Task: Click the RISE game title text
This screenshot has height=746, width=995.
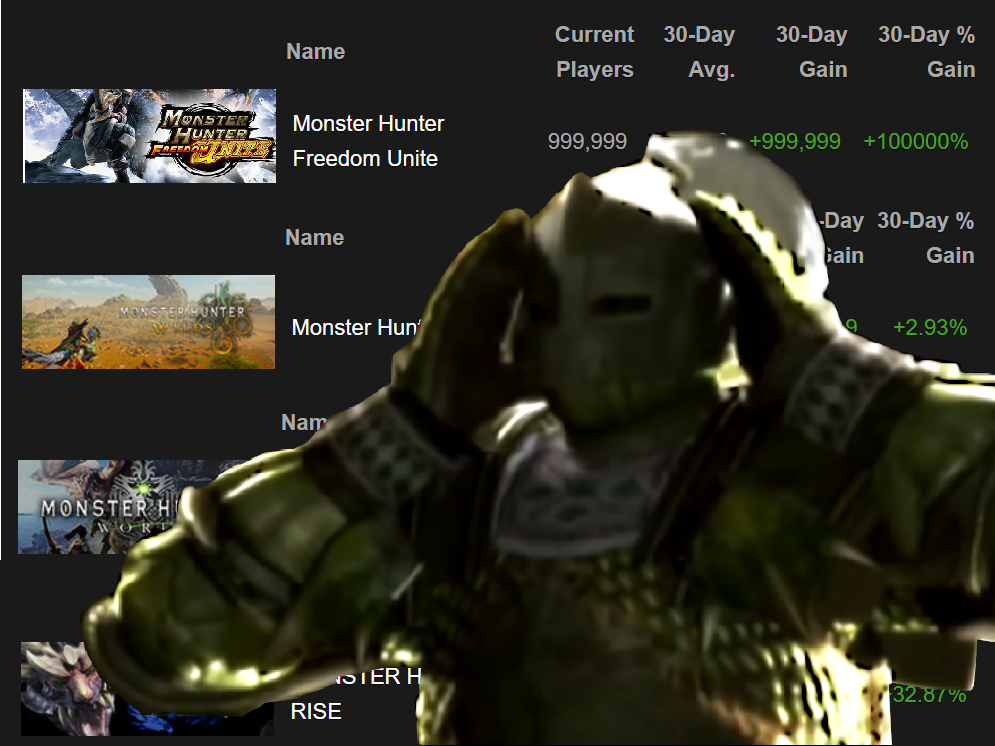Action: 316,711
